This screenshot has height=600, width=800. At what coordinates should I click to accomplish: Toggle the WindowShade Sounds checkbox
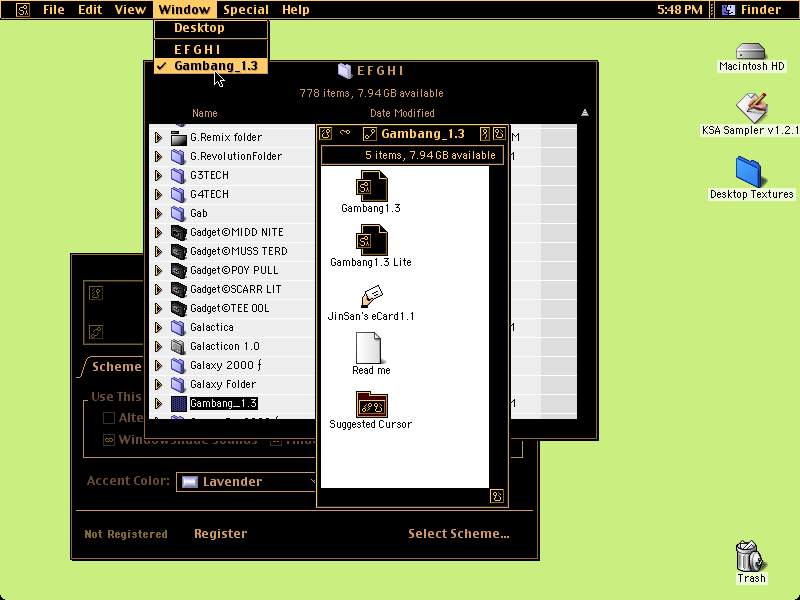tap(109, 440)
